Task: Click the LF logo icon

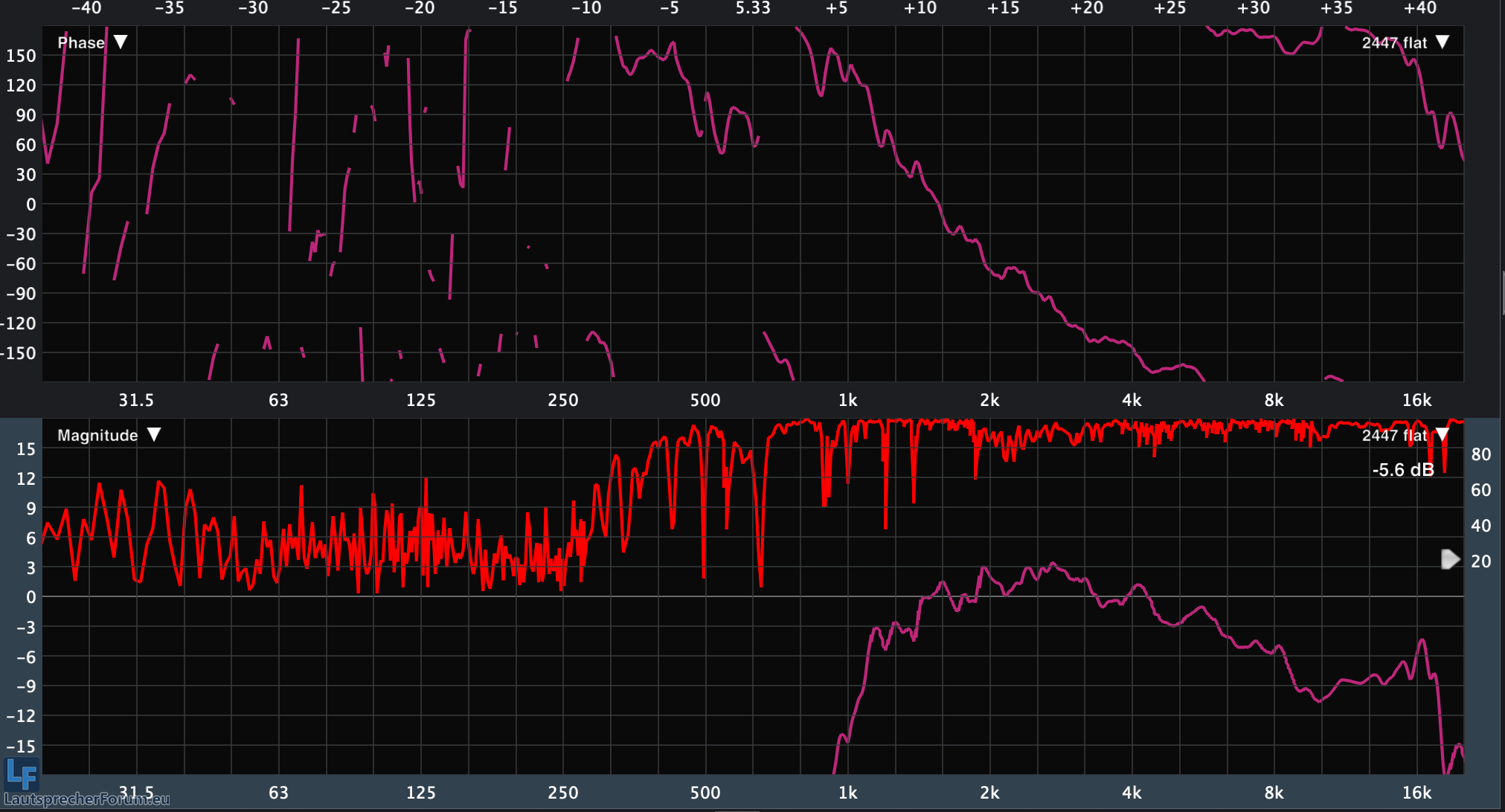Action: 22,775
